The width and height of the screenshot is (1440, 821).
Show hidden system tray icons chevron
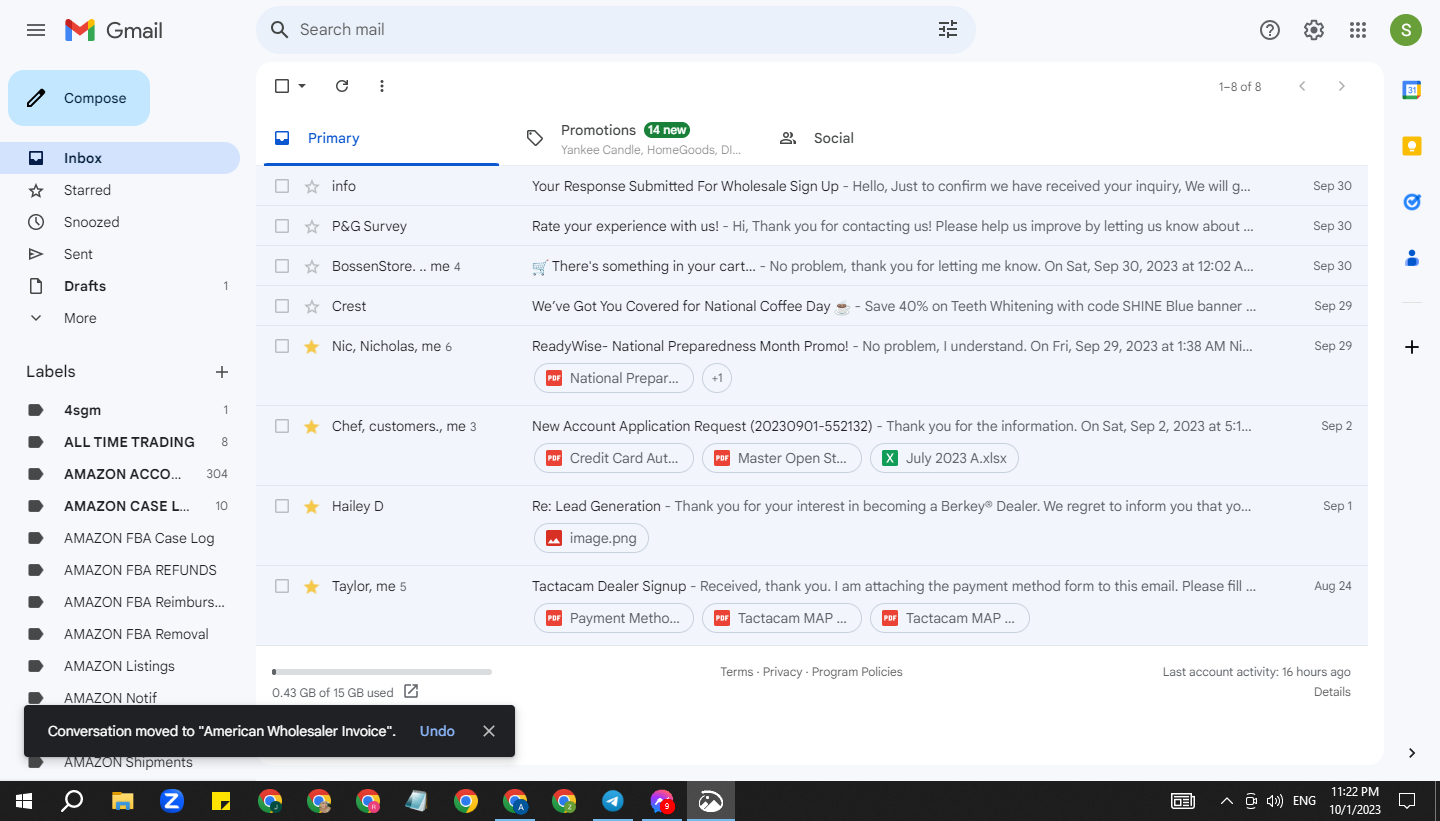[1227, 801]
